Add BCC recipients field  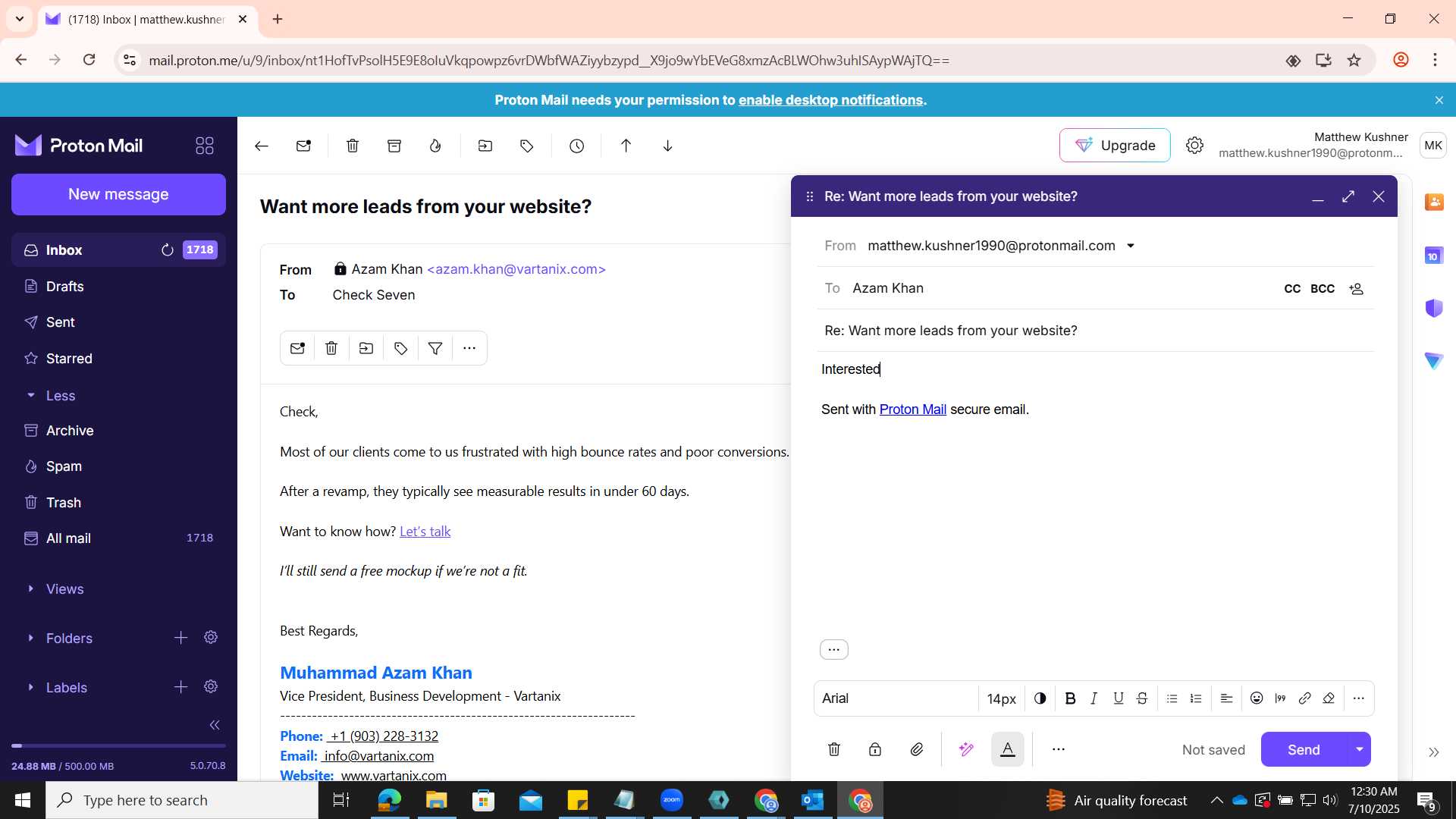click(x=1323, y=289)
